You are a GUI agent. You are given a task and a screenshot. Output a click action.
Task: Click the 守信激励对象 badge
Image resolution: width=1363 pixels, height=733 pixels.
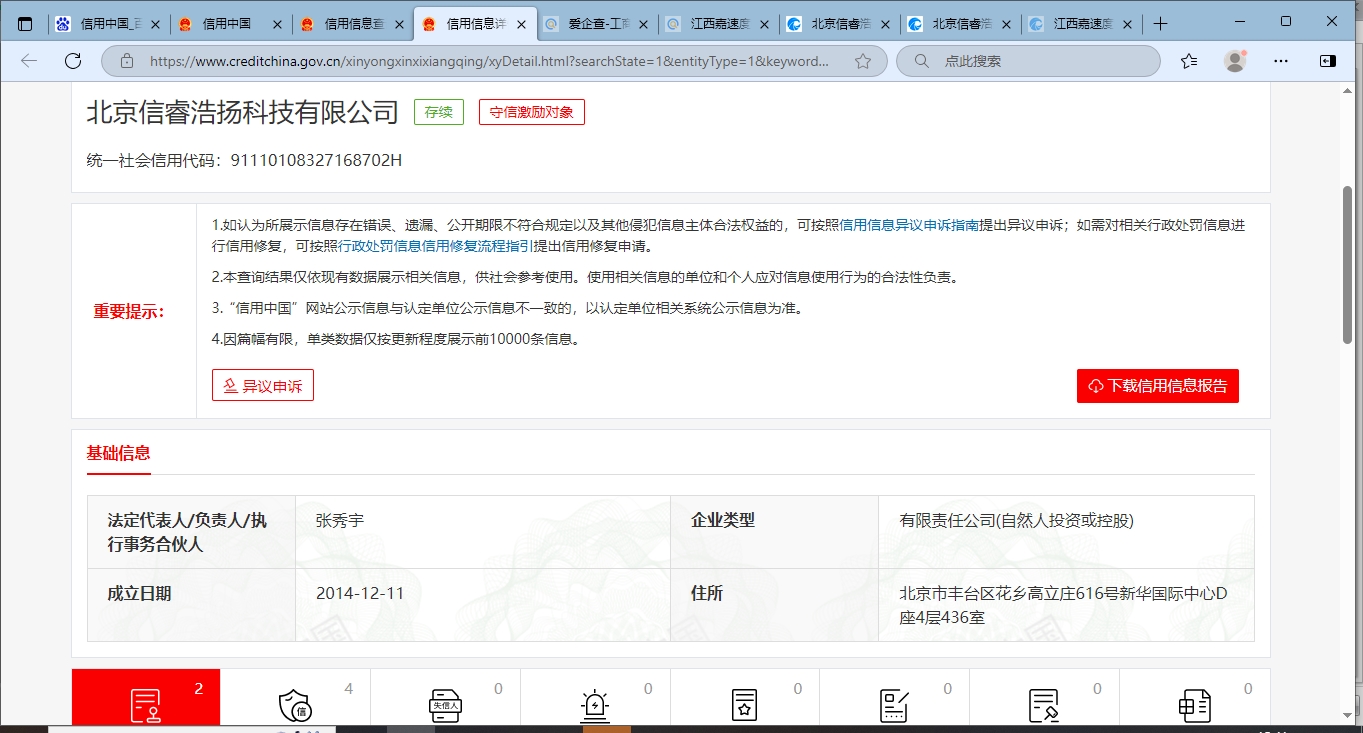[x=531, y=112]
